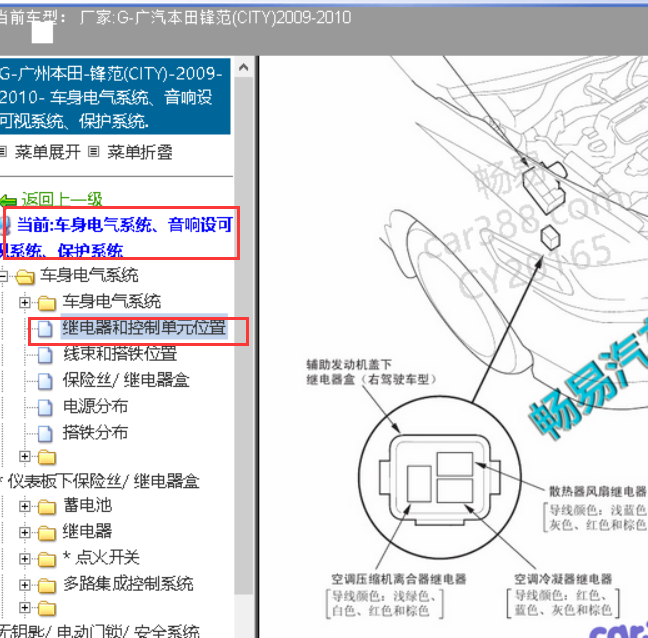Click the 多路集成控制系统 folder icon

point(47,586)
